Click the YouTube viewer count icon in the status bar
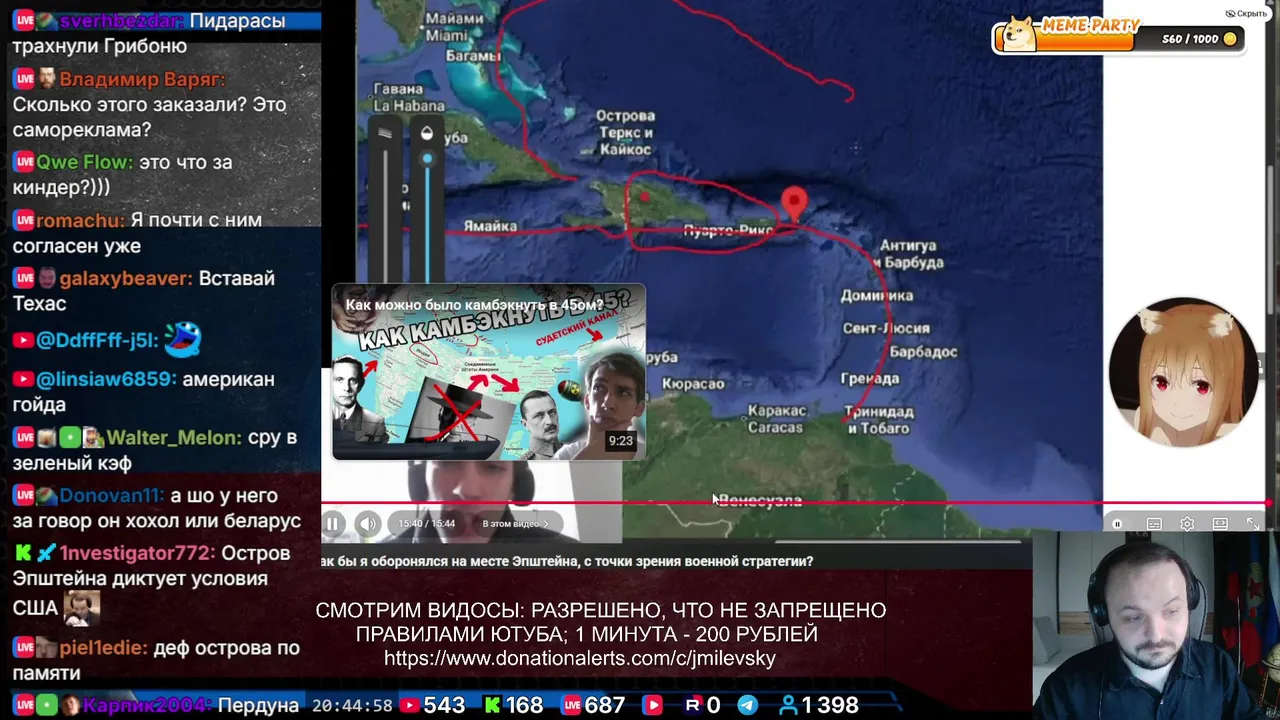Image resolution: width=1280 pixels, height=720 pixels. pyautogui.click(x=409, y=705)
